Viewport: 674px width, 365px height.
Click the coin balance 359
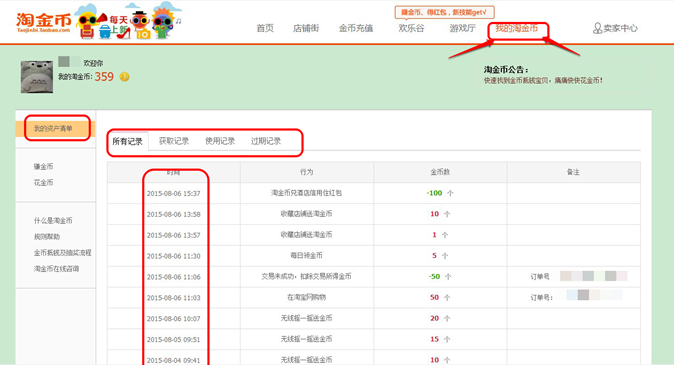pos(104,77)
